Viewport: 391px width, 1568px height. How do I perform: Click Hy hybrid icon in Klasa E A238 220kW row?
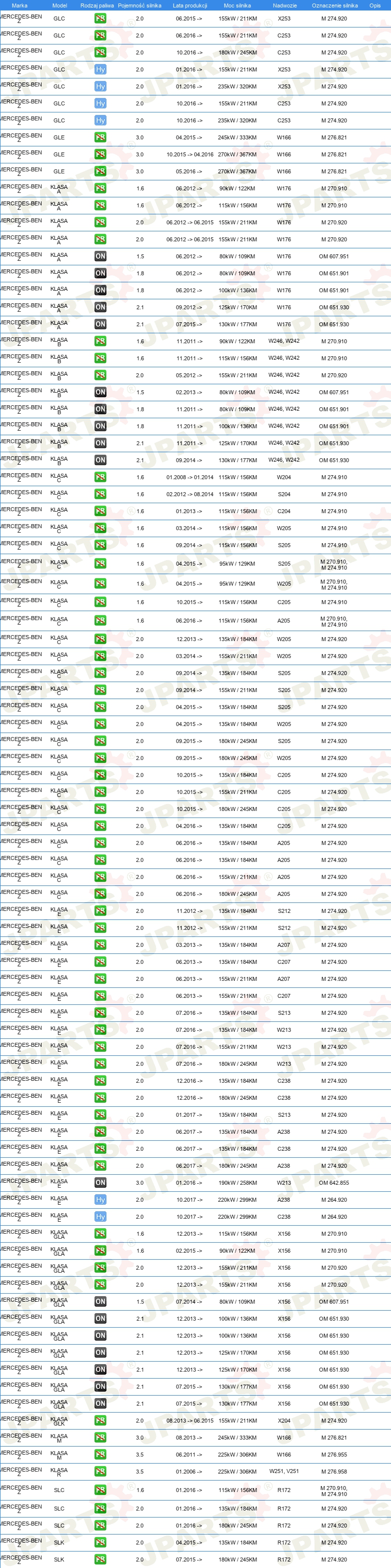tap(100, 1200)
